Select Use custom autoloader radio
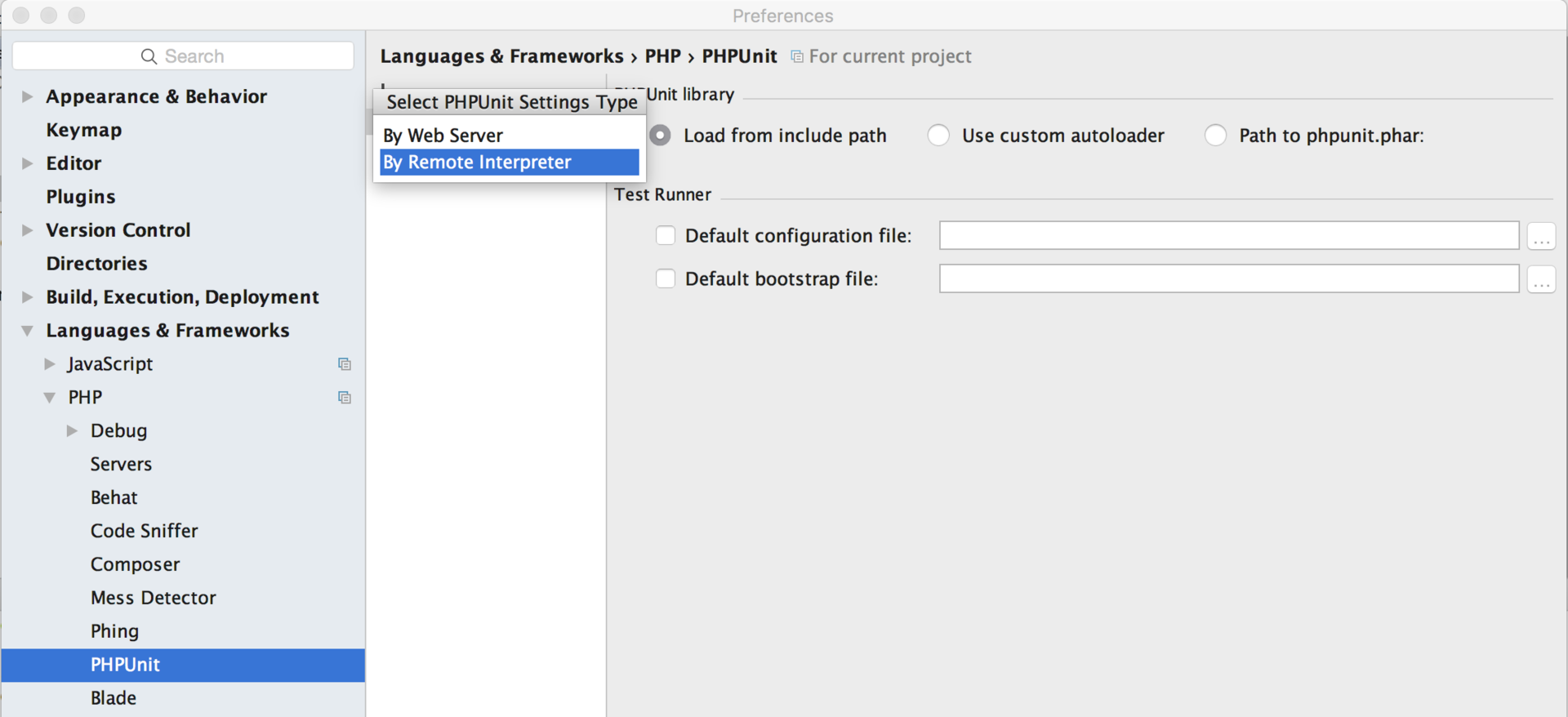Image resolution: width=1568 pixels, height=717 pixels. point(938,136)
